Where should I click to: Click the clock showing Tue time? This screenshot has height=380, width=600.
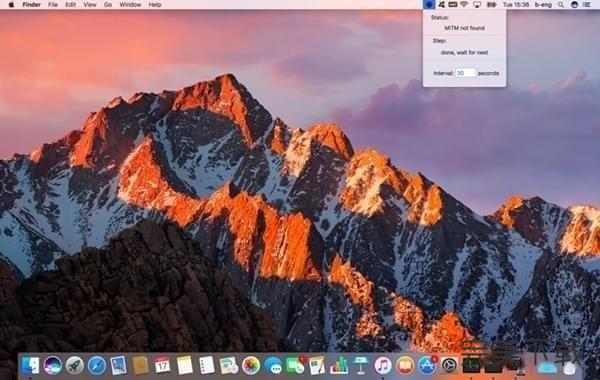(x=515, y=5)
